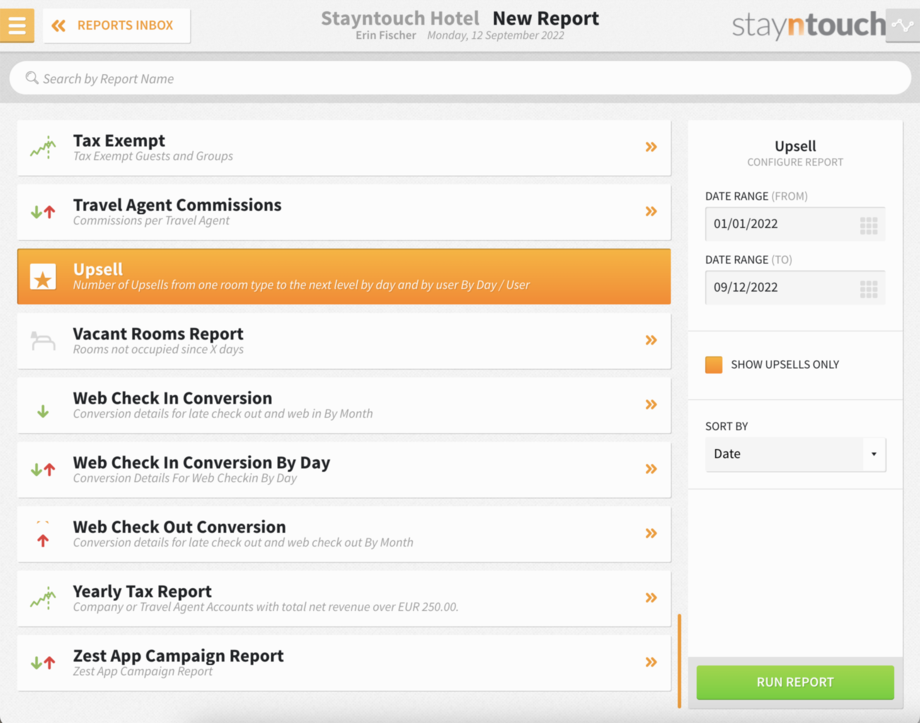Open the hamburger main menu
Viewport: 920px width, 723px height.
click(x=16, y=25)
